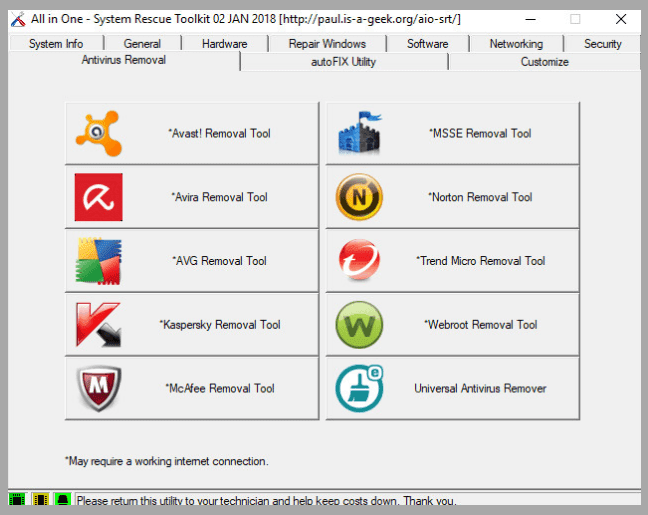Image resolution: width=648 pixels, height=515 pixels.
Task: Click the McAfee shield icon
Action: point(98,388)
